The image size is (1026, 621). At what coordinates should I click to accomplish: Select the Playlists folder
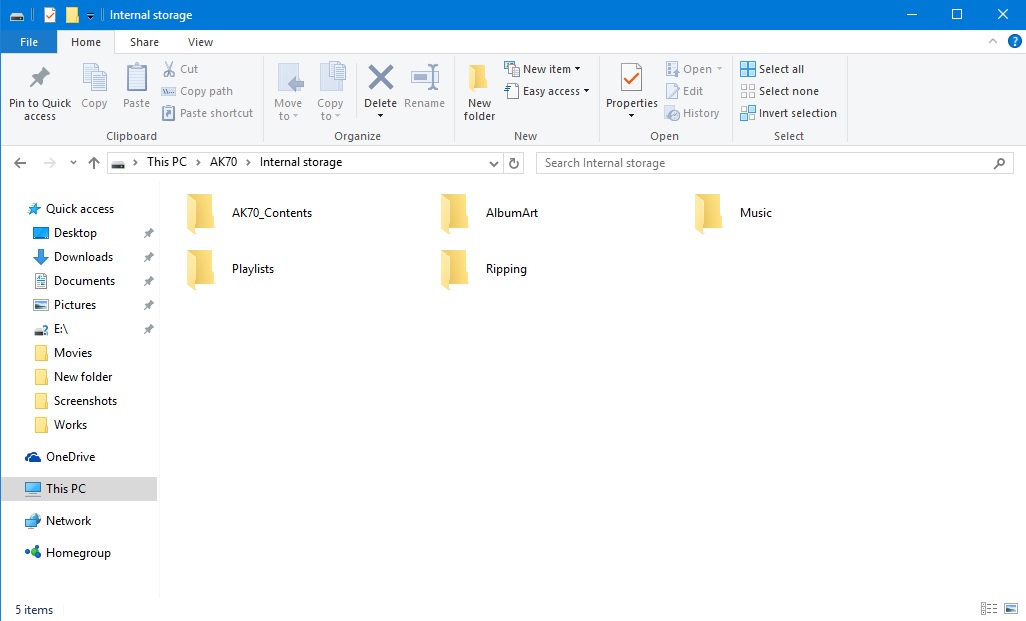[231, 269]
